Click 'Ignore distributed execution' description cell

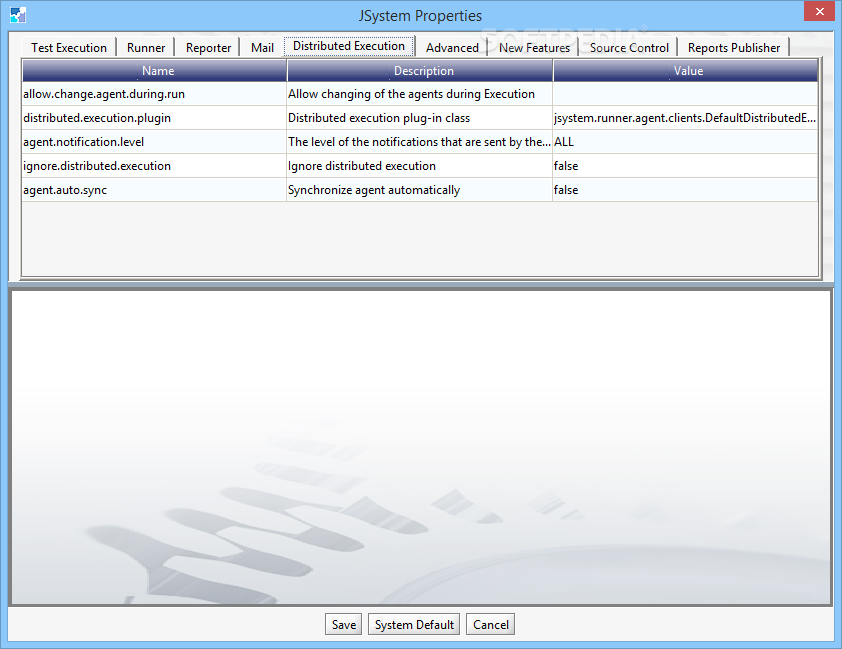tap(419, 166)
